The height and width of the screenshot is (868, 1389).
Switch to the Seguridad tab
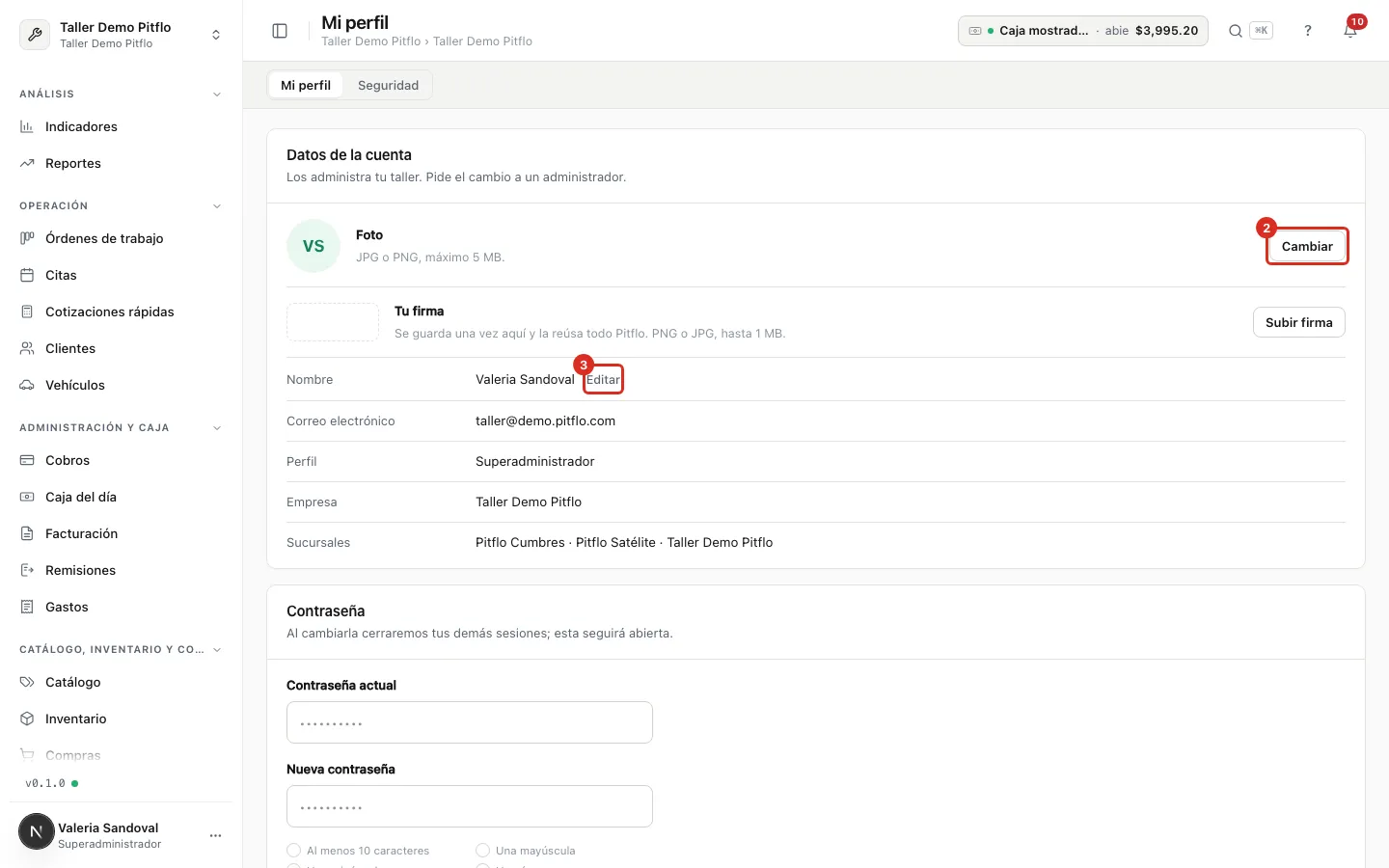tap(388, 85)
